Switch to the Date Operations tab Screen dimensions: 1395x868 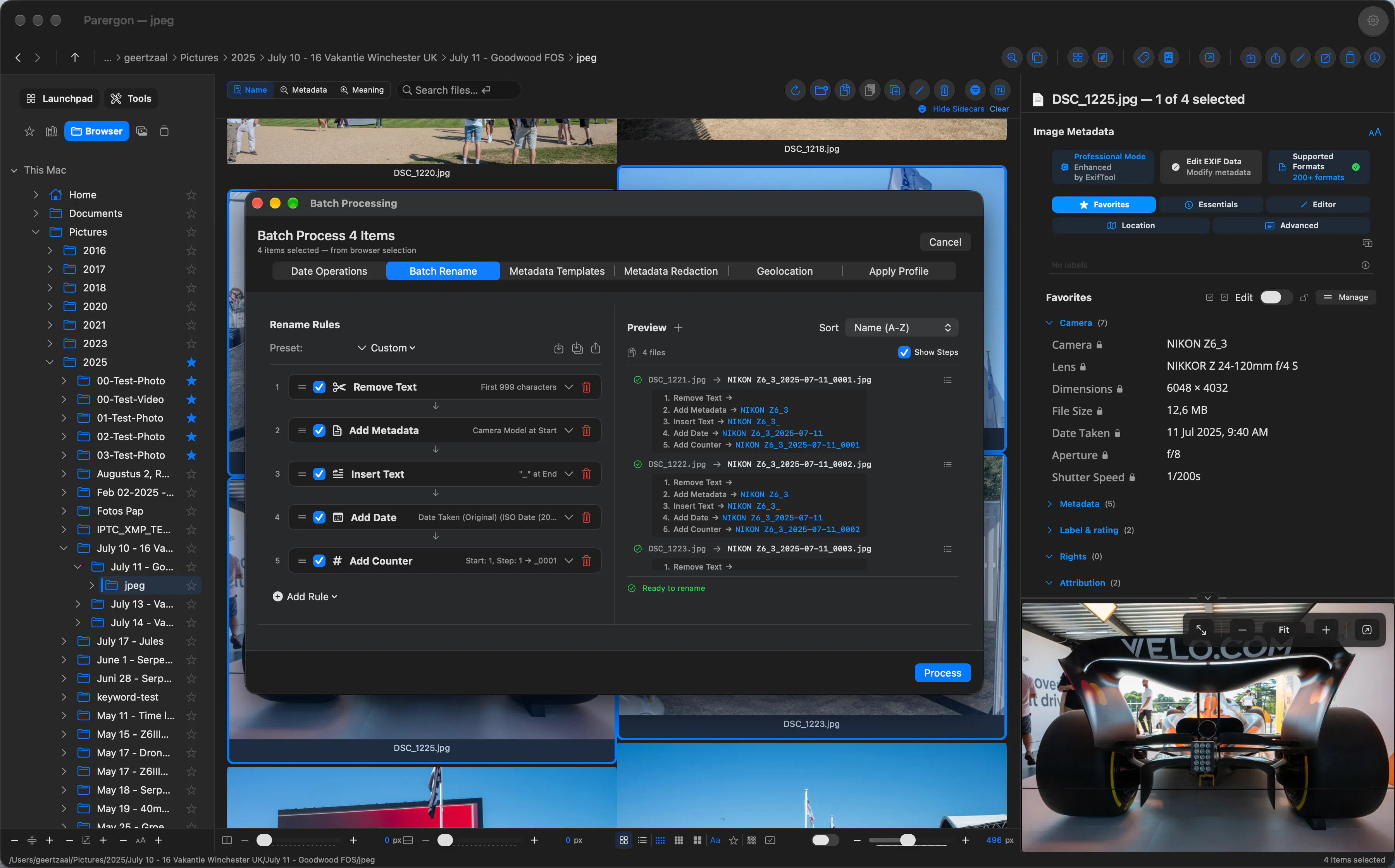tap(329, 271)
